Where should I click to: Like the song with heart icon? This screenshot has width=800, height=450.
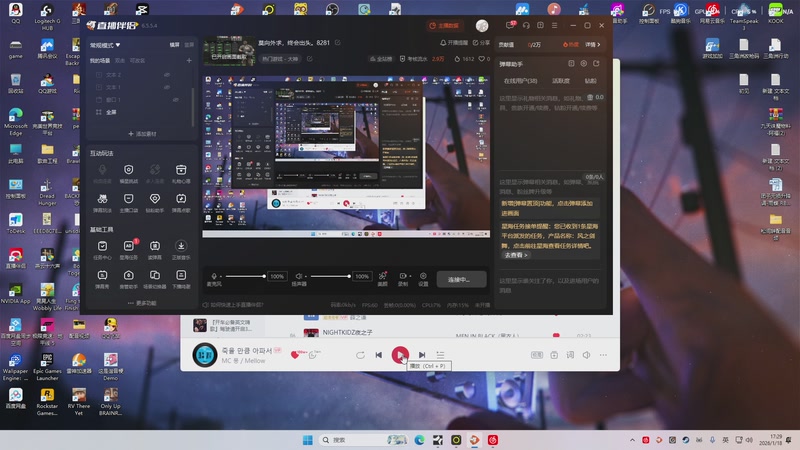click(x=295, y=355)
